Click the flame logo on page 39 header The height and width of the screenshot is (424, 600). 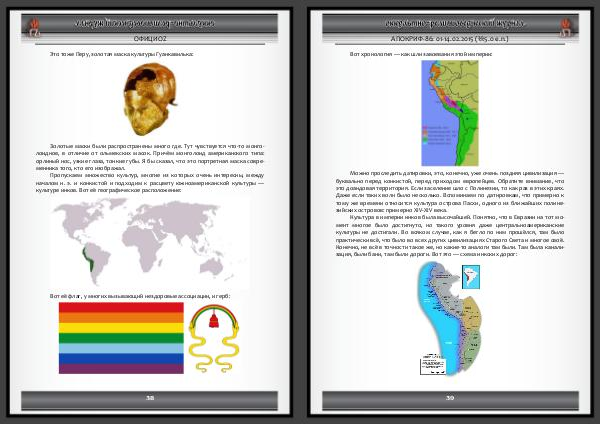click(x=565, y=26)
